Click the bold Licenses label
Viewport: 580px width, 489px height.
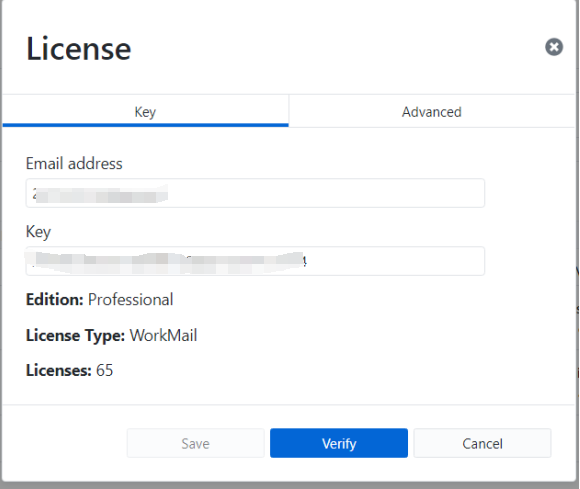[x=58, y=370]
